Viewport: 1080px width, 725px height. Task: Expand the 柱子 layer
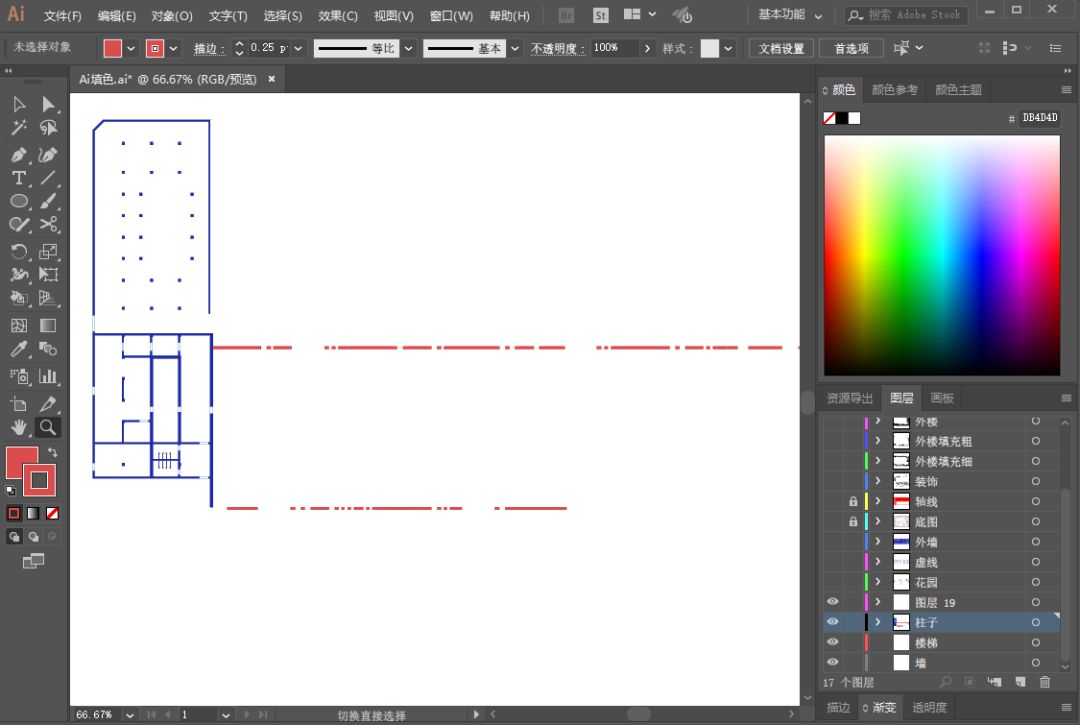(x=878, y=622)
